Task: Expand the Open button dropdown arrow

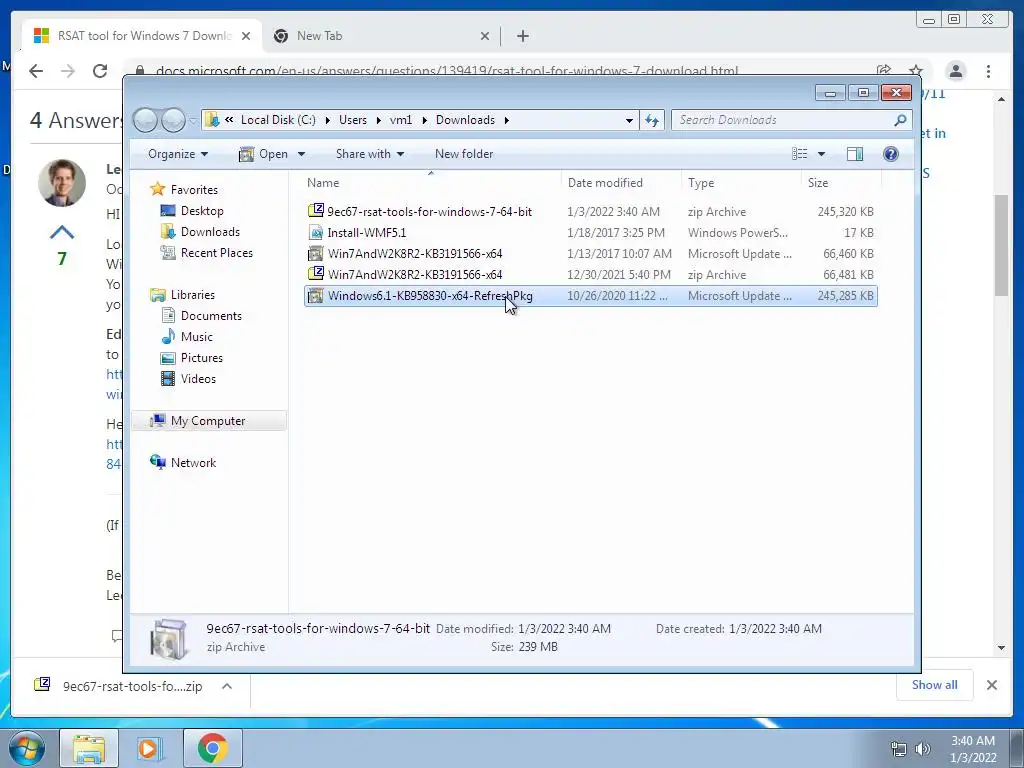Action: pos(301,154)
